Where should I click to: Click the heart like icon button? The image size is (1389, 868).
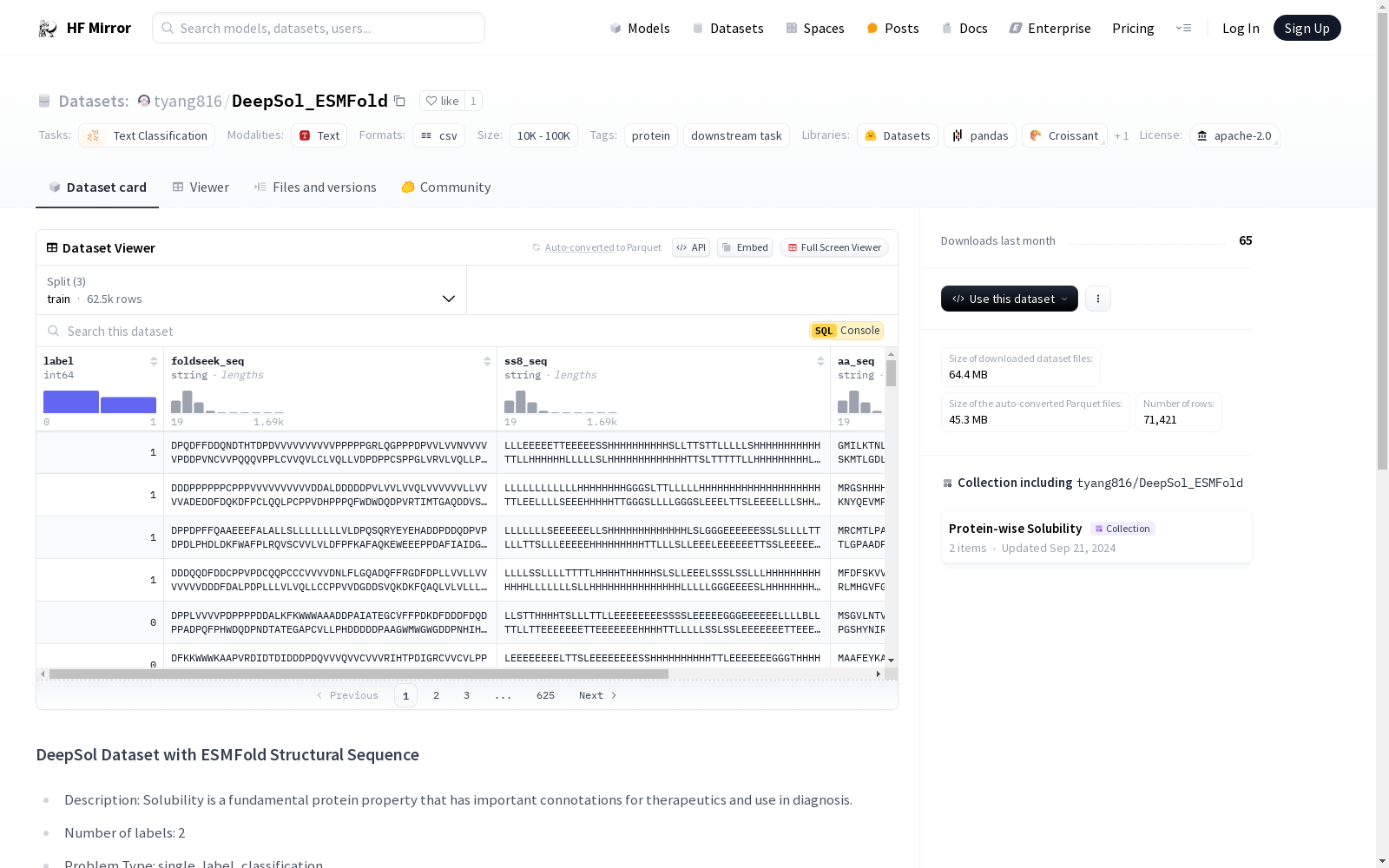431,101
